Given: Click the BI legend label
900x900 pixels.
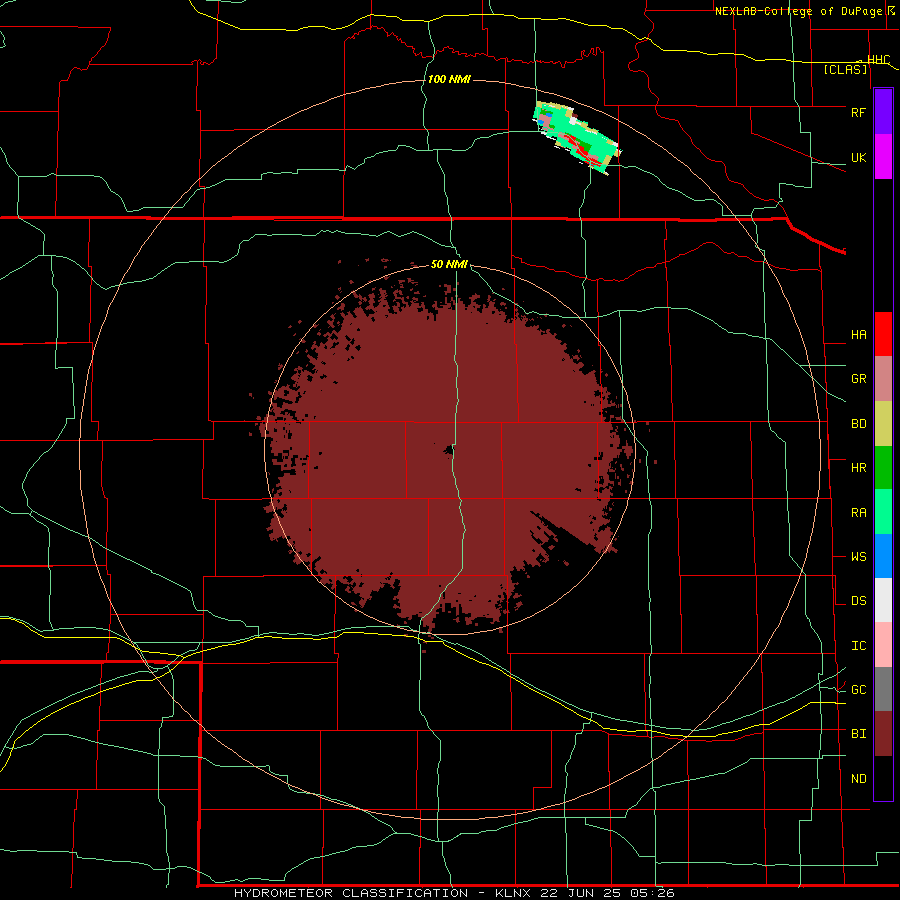Looking at the screenshot, I should tap(858, 734).
